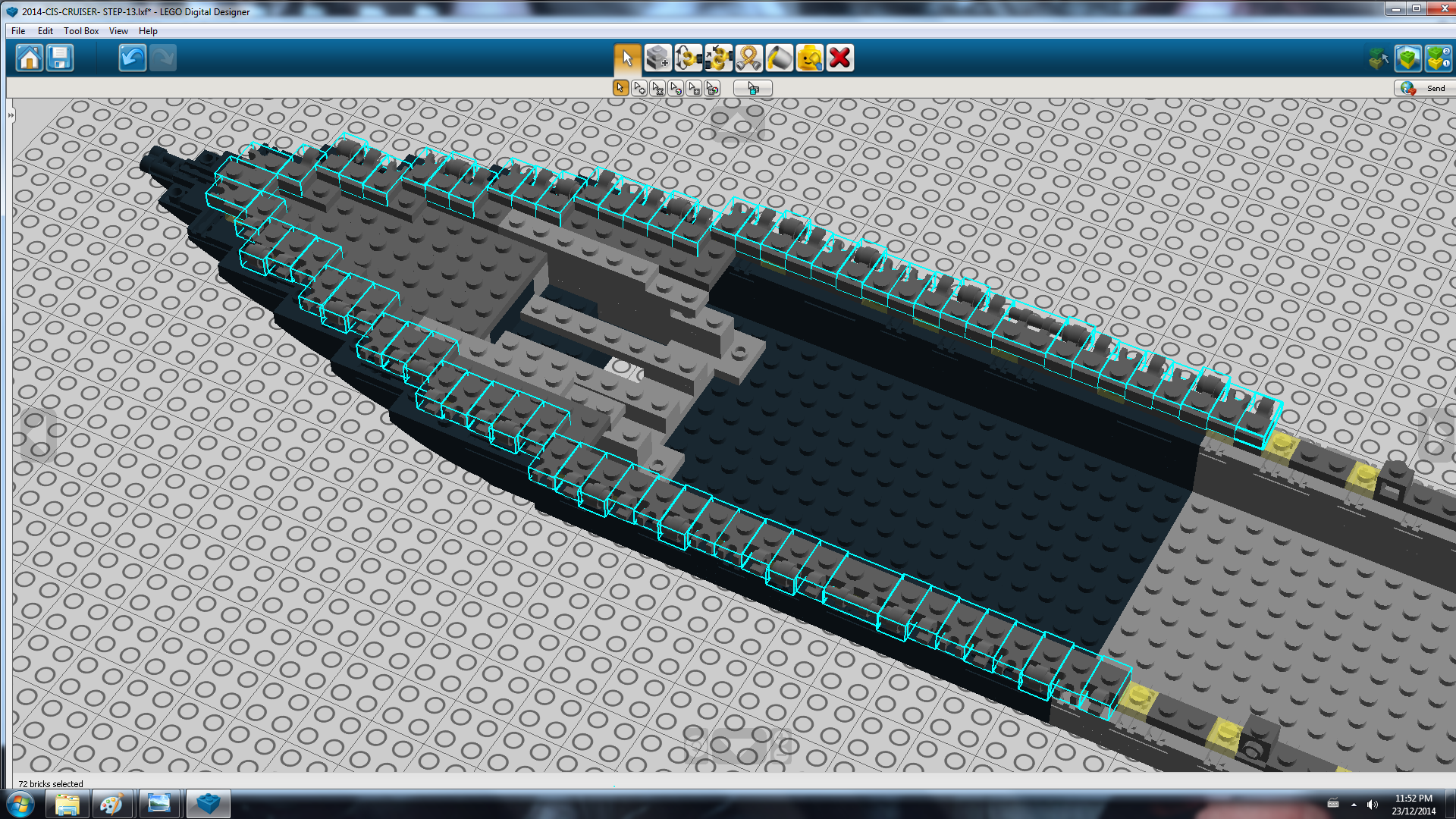The width and height of the screenshot is (1456, 819).
Task: Select the Paint bucket tool
Action: click(x=779, y=58)
